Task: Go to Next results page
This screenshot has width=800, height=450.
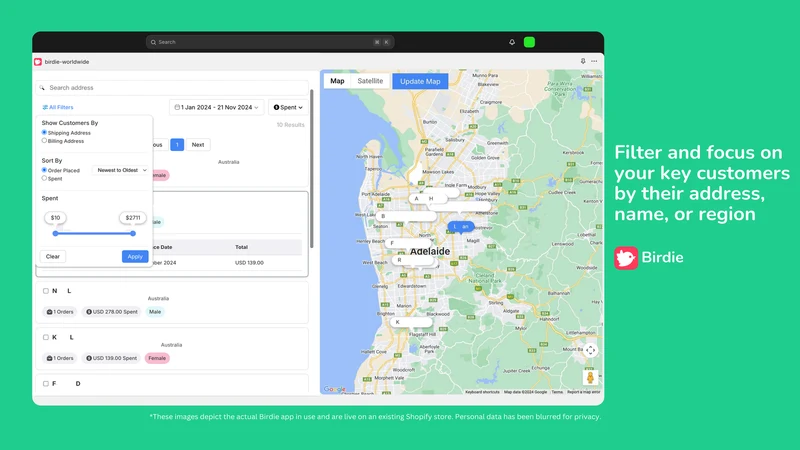Action: (198, 145)
